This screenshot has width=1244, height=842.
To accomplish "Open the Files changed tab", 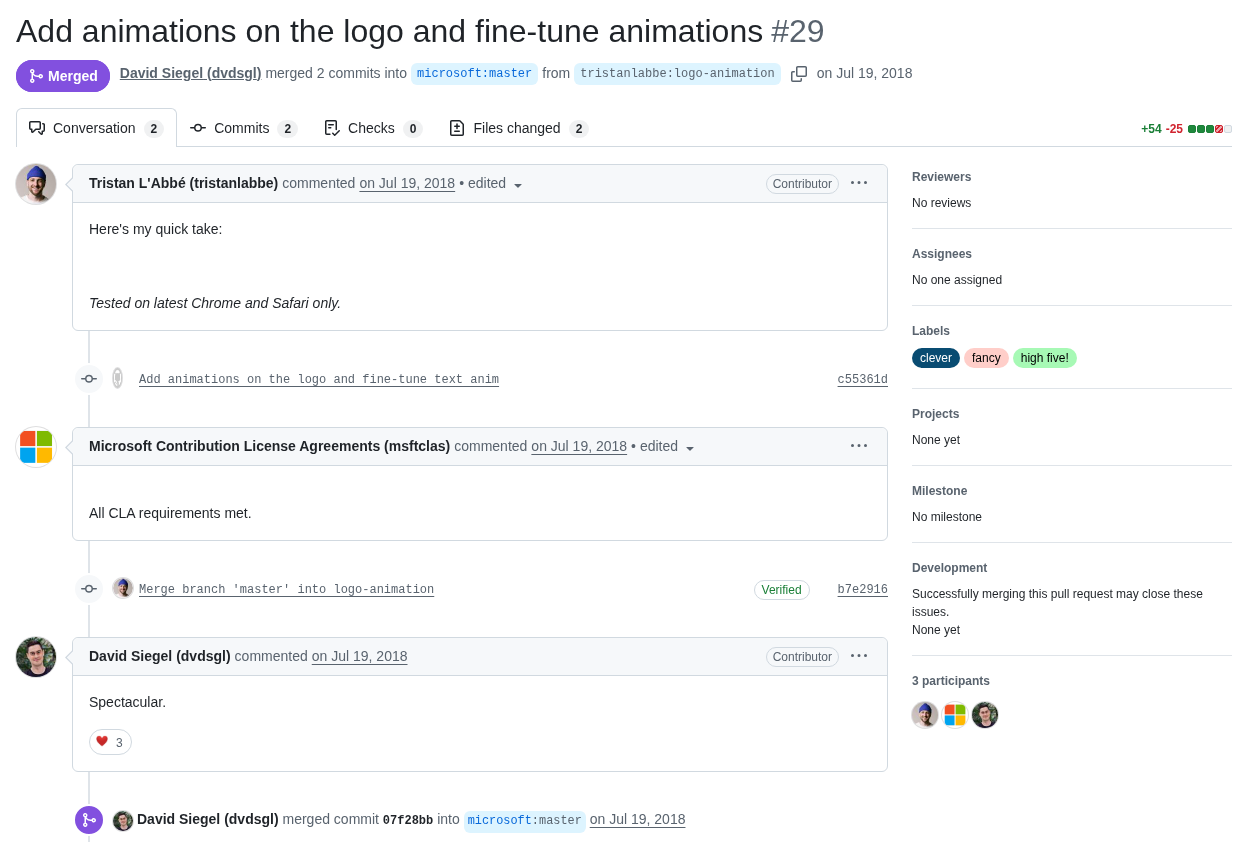I will [519, 128].
